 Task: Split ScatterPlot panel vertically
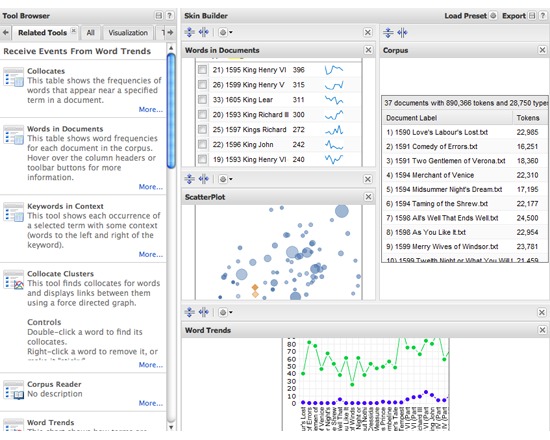click(x=189, y=179)
